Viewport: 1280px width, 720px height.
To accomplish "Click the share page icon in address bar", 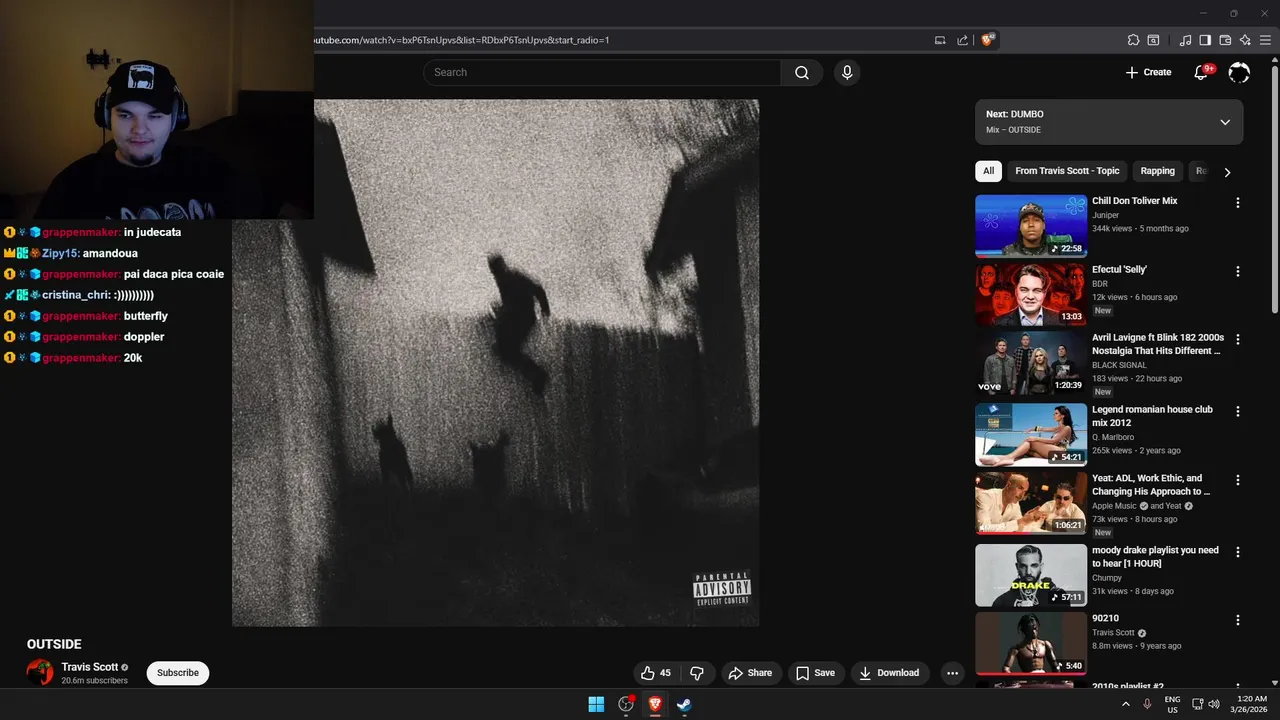I will [x=962, y=40].
